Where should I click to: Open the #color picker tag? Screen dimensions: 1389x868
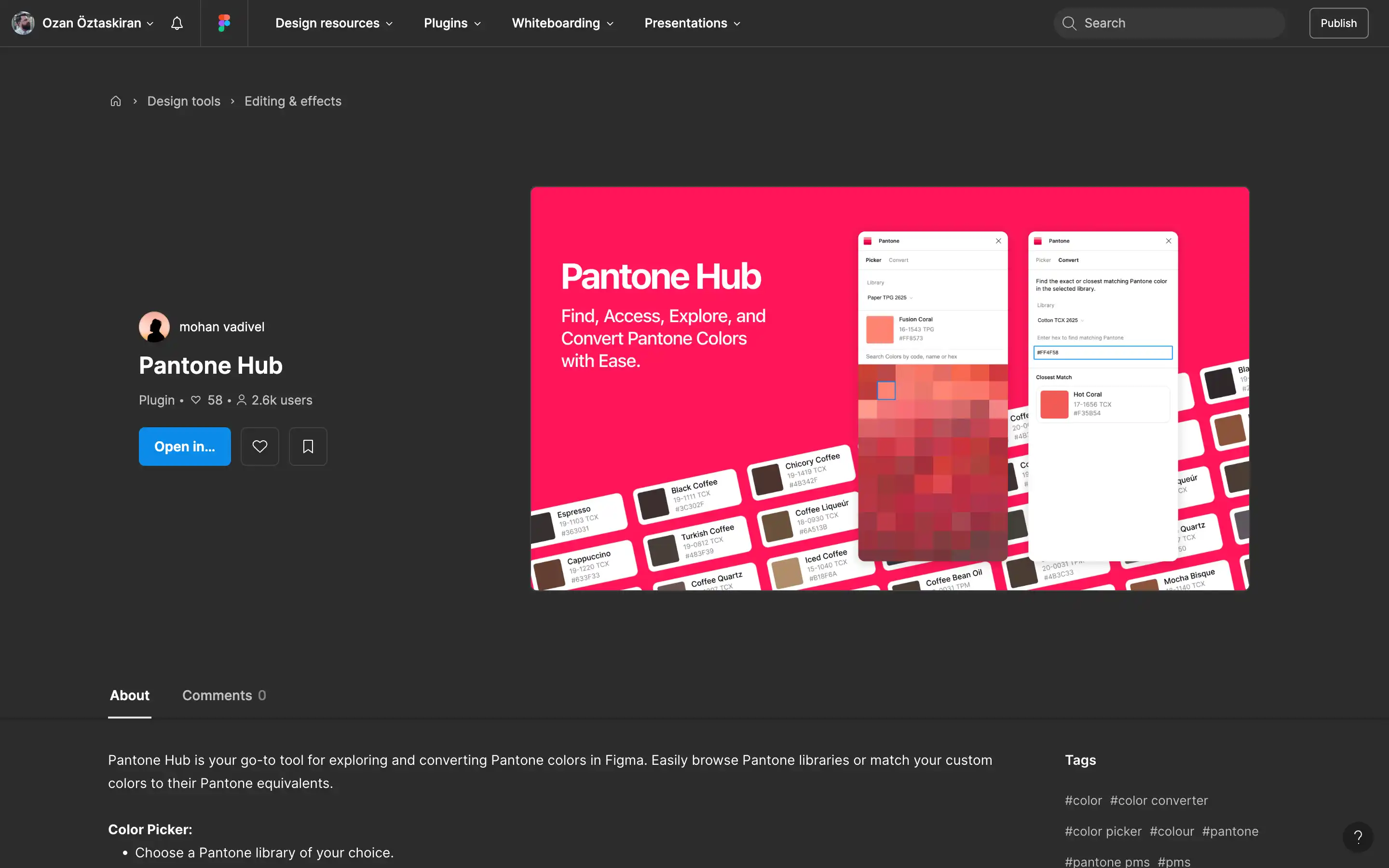1103,831
